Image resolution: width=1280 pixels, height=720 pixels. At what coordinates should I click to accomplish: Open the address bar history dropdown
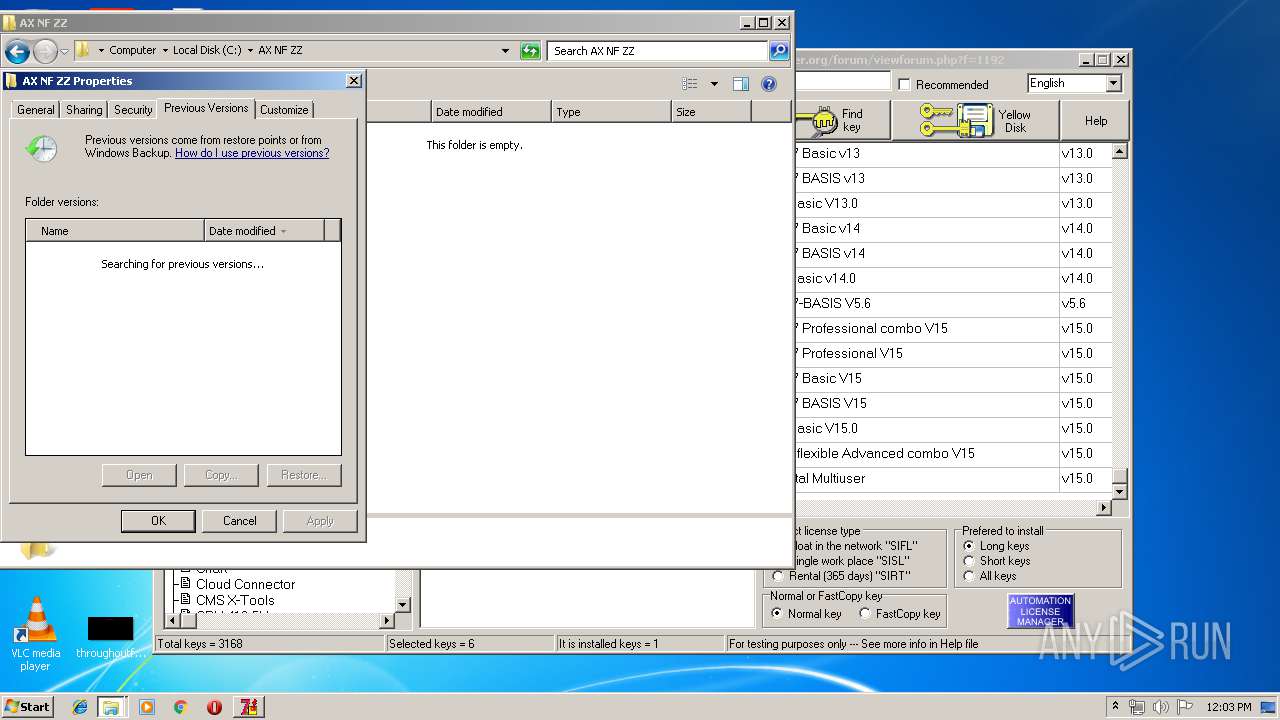pos(505,51)
